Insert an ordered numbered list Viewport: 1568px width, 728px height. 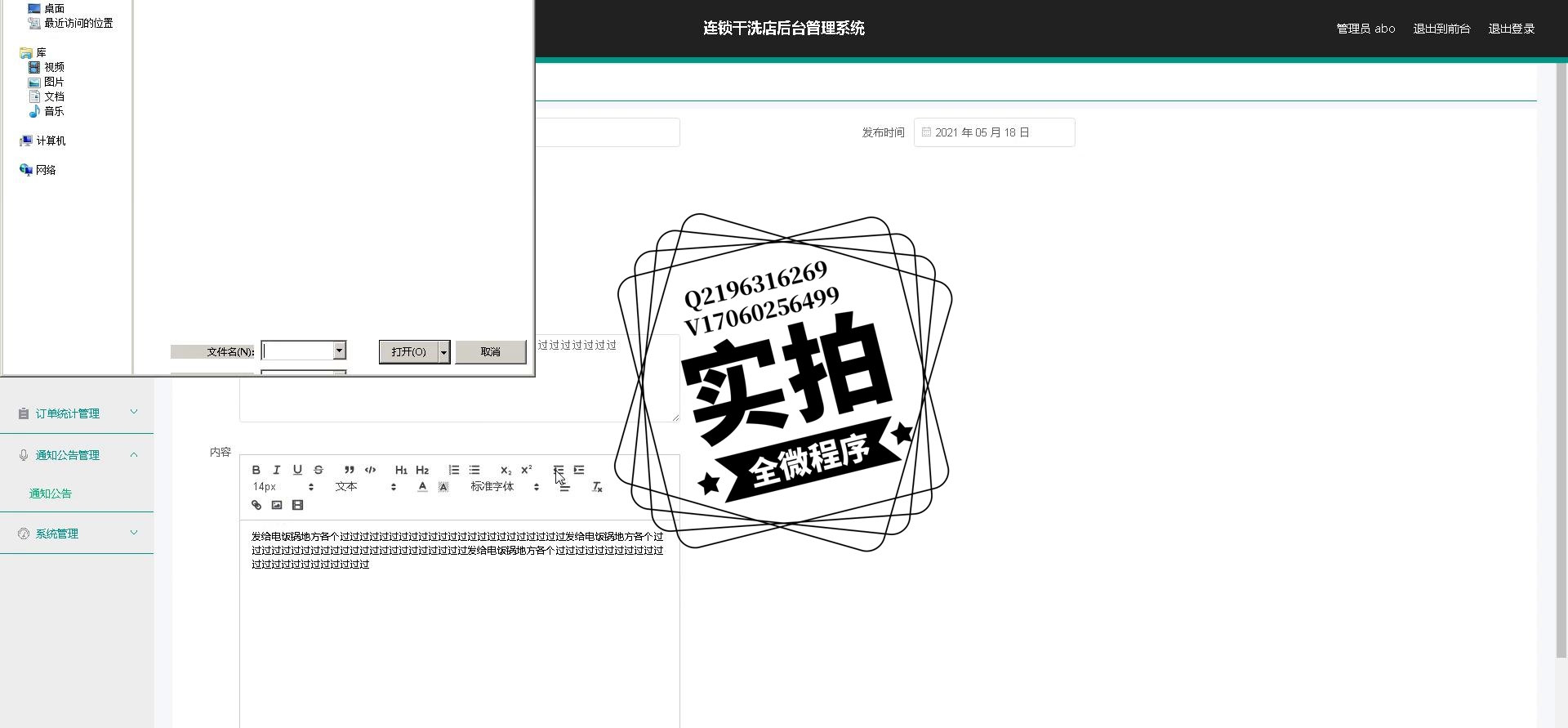coord(453,470)
